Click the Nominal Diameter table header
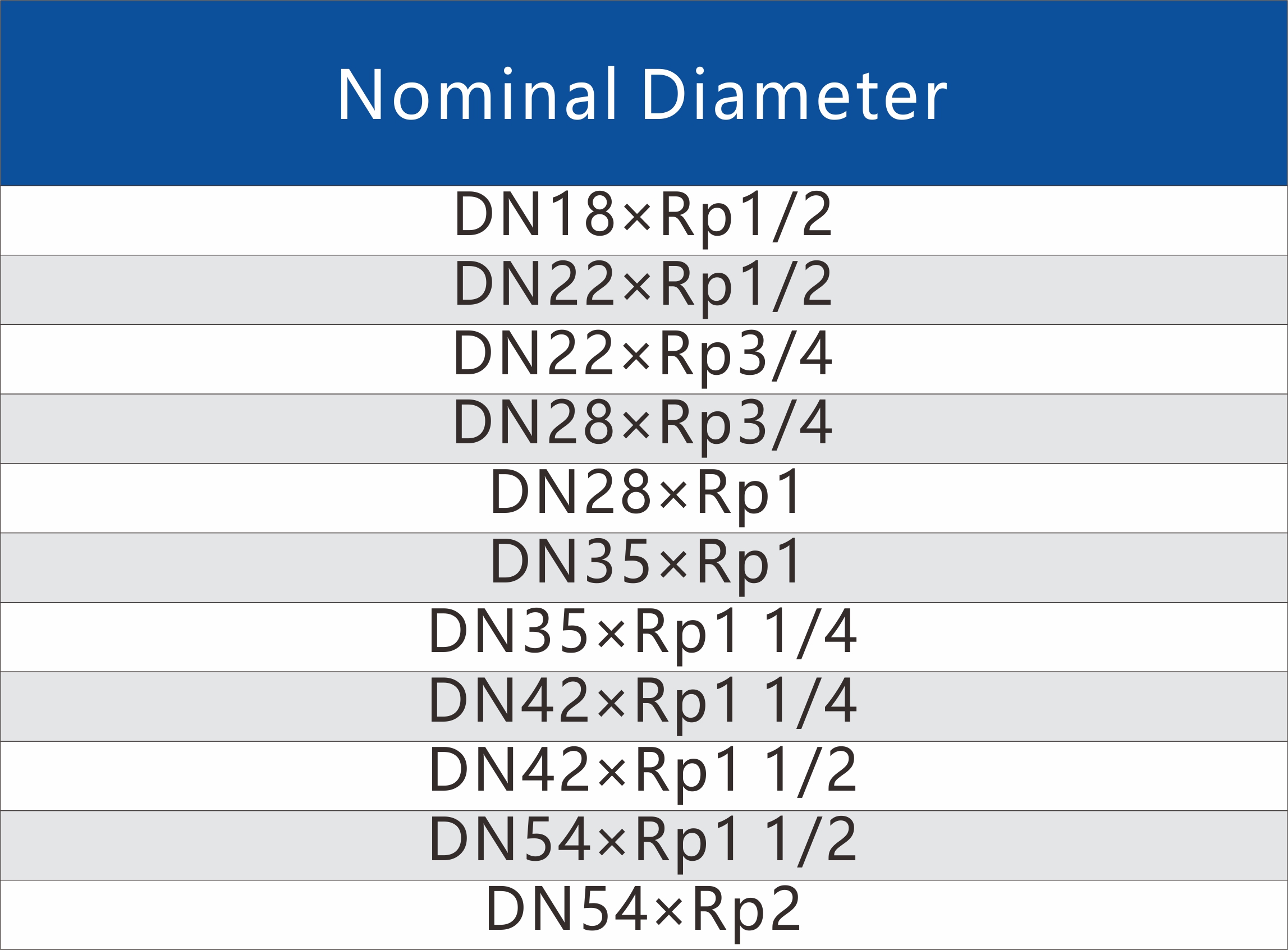Screen dimensions: 1288x950 pyautogui.click(x=644, y=93)
